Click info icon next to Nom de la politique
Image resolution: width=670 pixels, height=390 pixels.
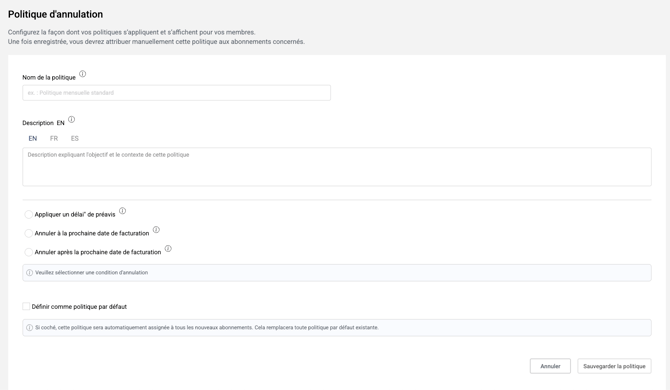82,74
